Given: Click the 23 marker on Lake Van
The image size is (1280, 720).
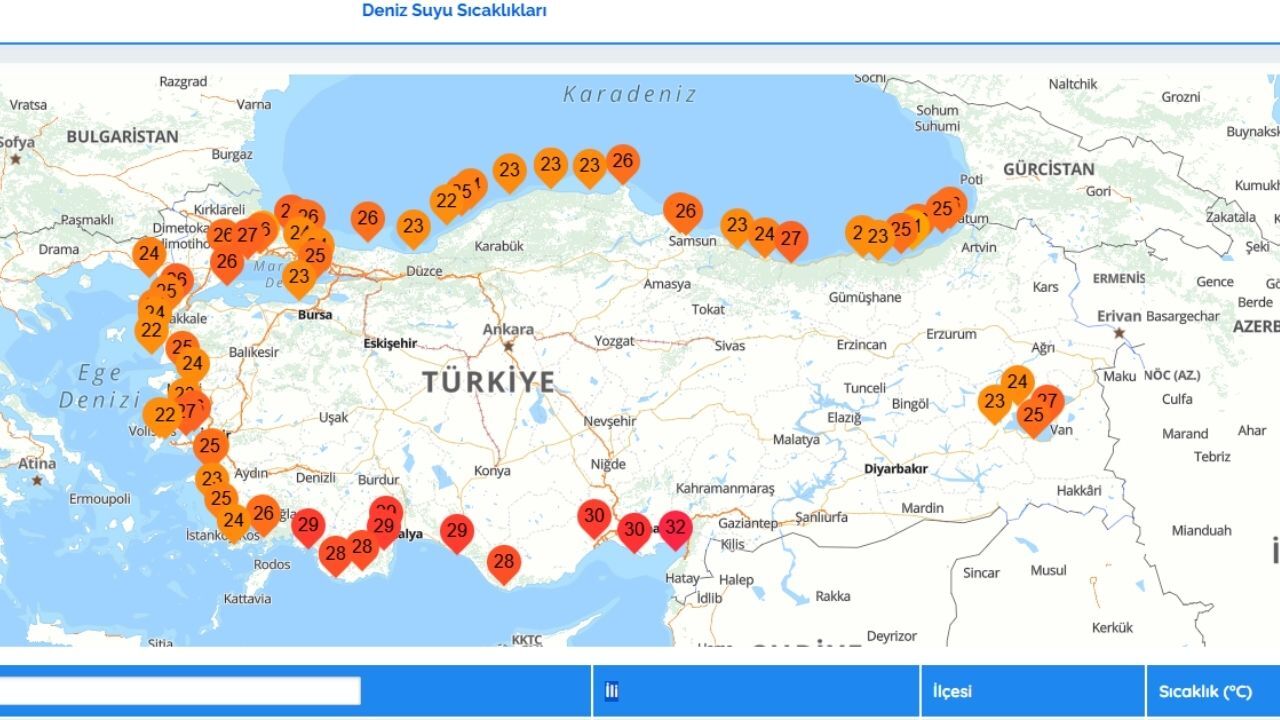Looking at the screenshot, I should pyautogui.click(x=994, y=403).
